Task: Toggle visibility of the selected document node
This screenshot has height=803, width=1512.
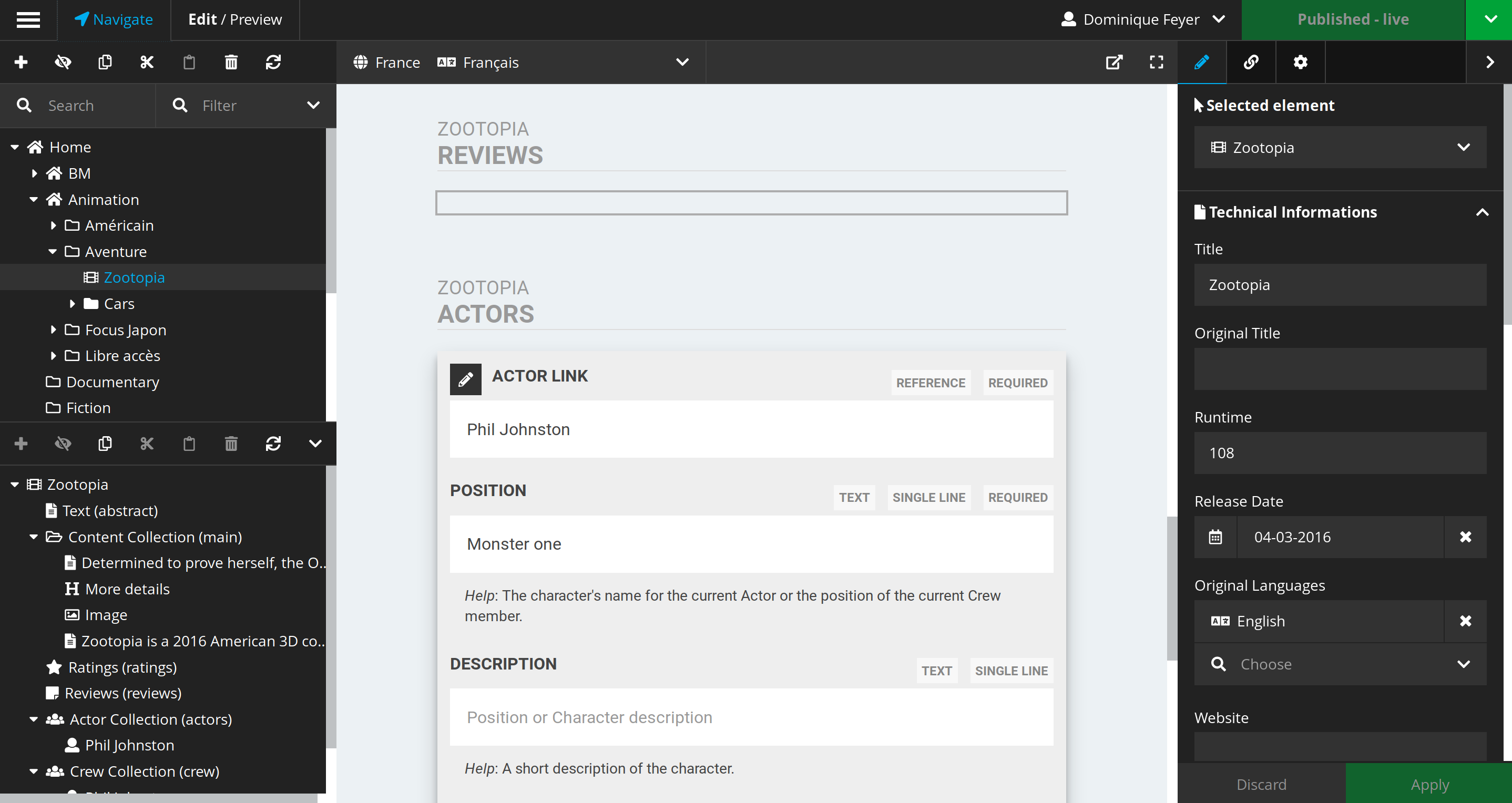Action: pyautogui.click(x=63, y=62)
